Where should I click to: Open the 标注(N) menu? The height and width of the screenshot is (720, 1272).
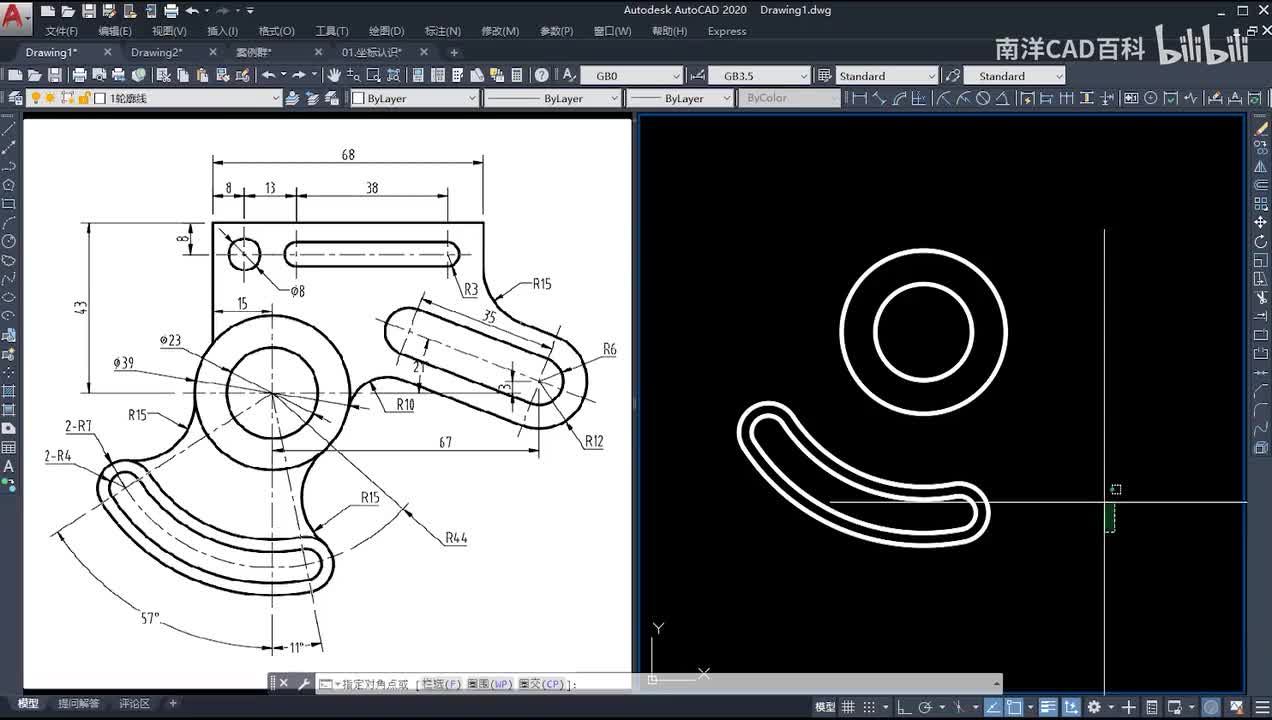tap(442, 31)
